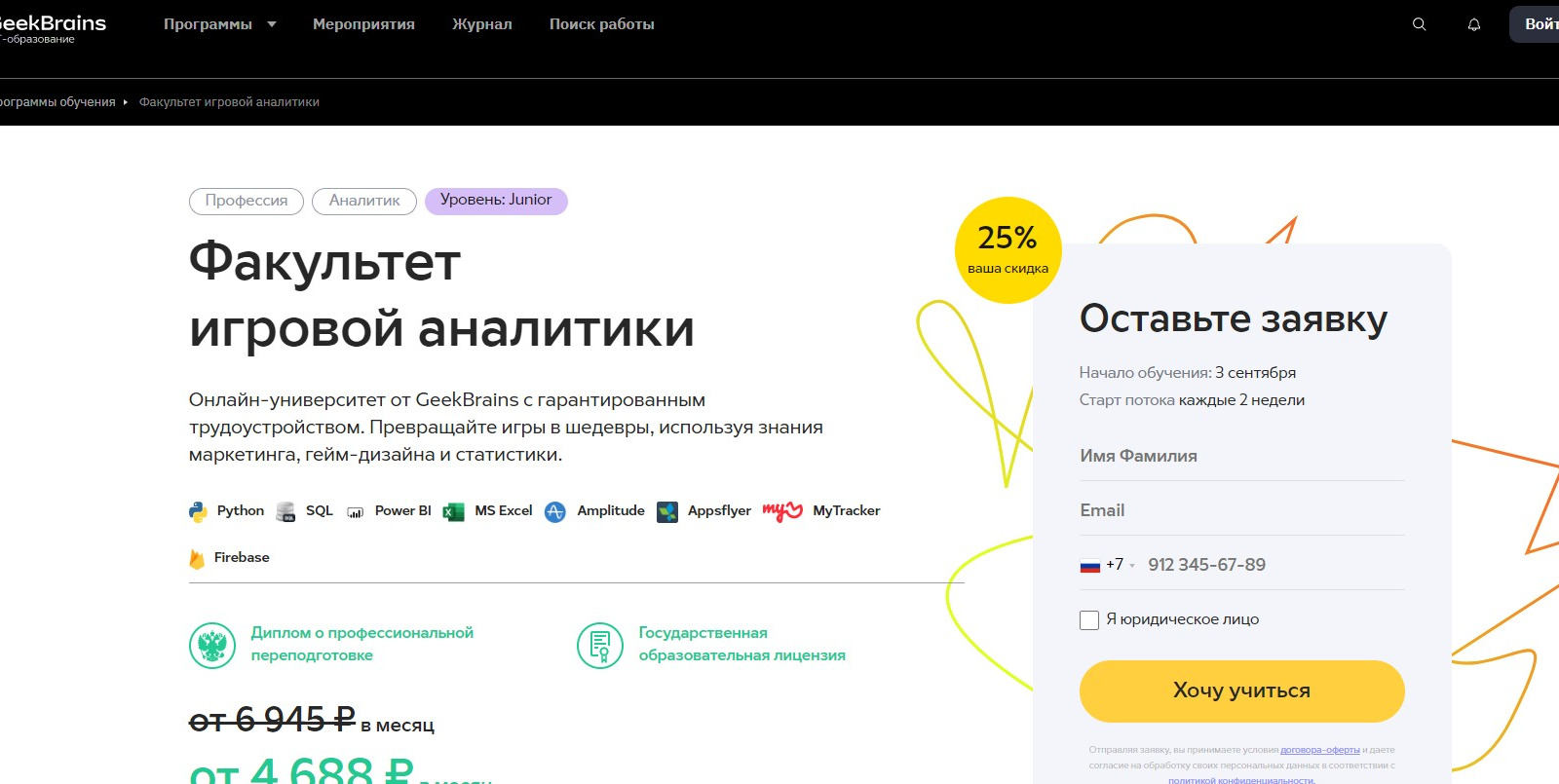The height and width of the screenshot is (784, 1559).
Task: Click the MS Excel icon
Action: click(x=454, y=511)
